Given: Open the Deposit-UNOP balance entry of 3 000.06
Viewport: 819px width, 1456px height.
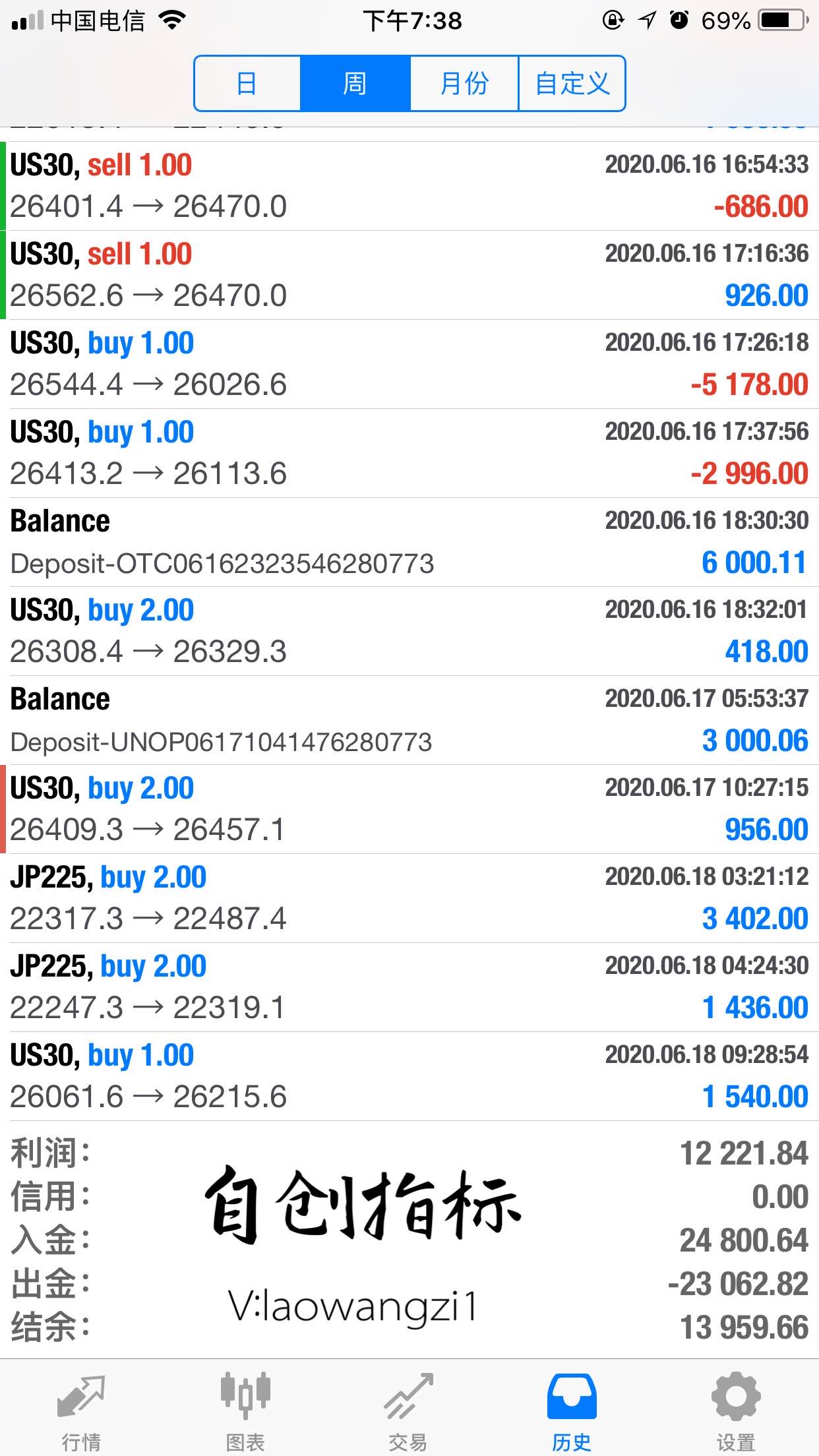Looking at the screenshot, I should (x=409, y=720).
